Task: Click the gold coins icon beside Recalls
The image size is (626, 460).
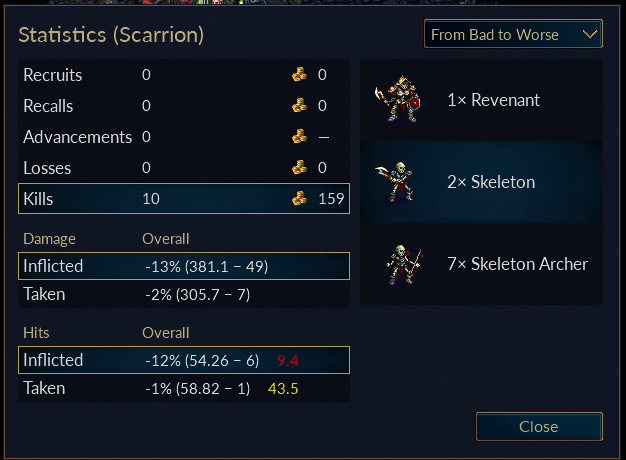Action: (x=299, y=105)
